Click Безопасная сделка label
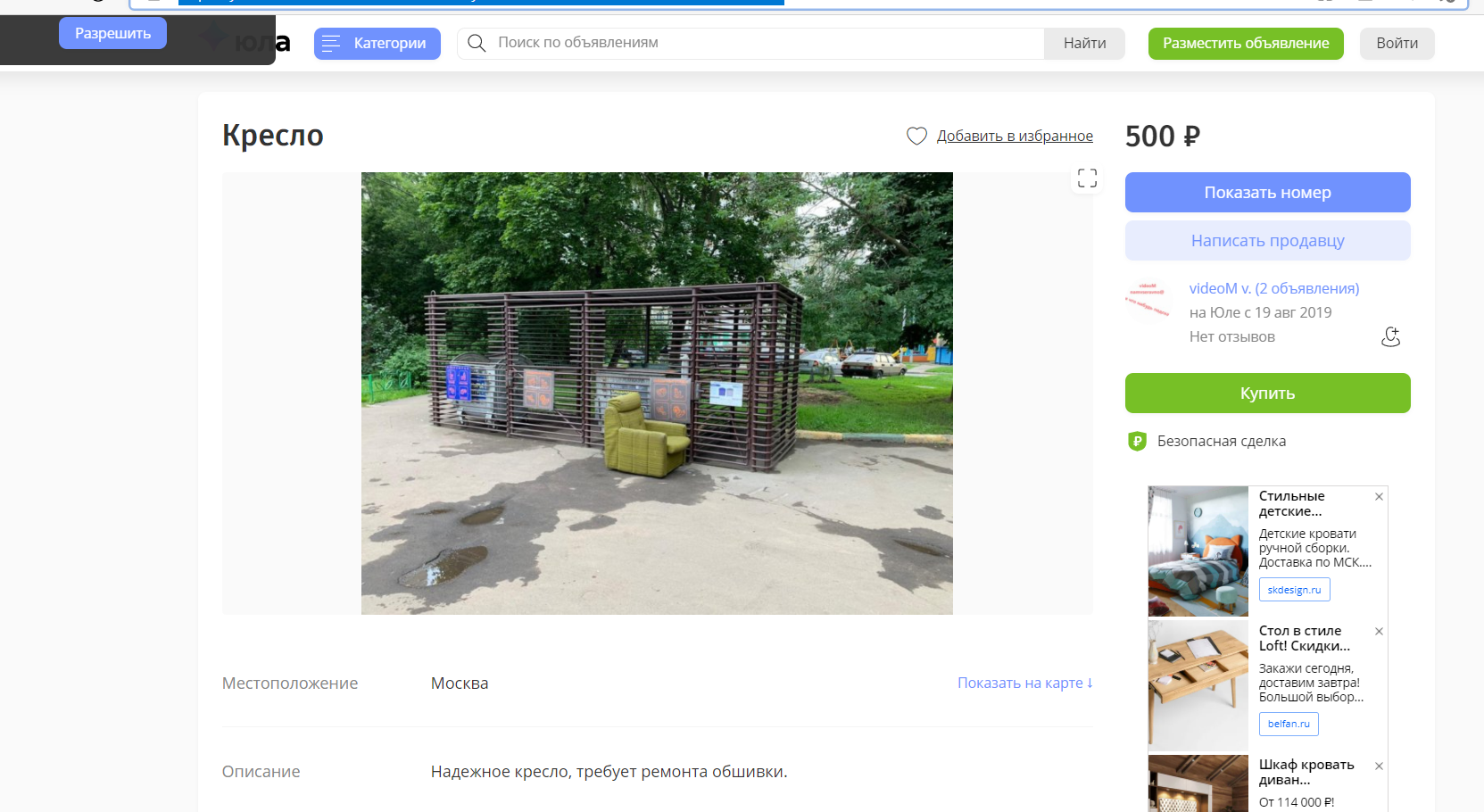 click(x=1222, y=441)
